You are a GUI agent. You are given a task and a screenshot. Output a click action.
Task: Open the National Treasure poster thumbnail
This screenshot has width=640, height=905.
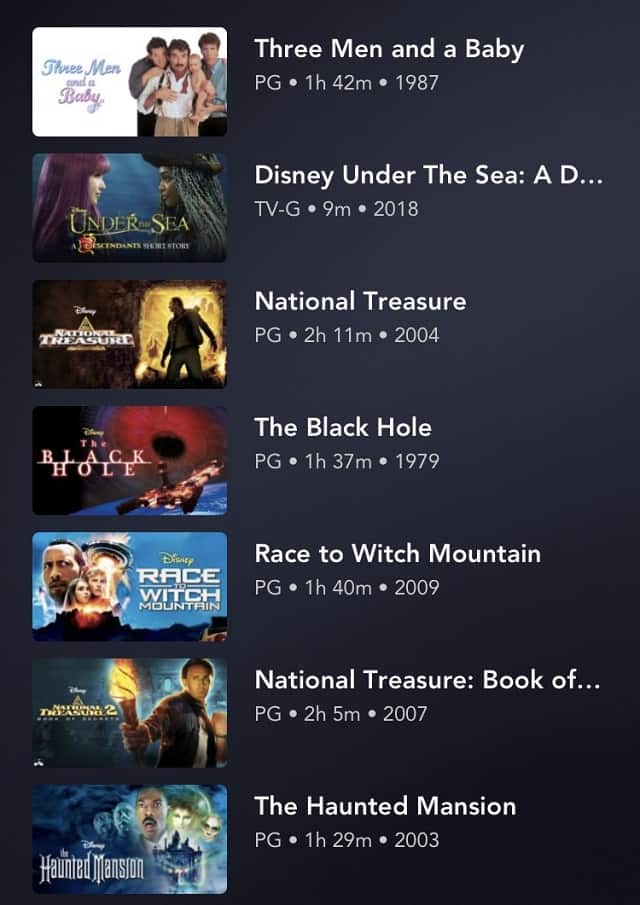pyautogui.click(x=129, y=334)
